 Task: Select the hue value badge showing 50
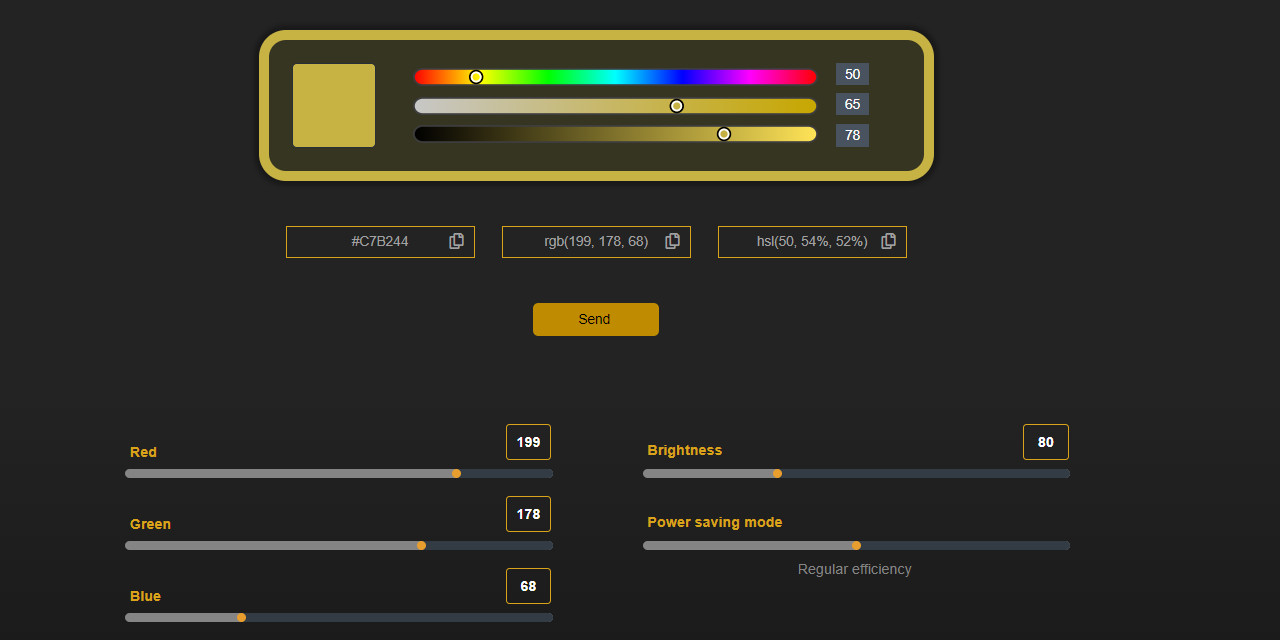852,74
